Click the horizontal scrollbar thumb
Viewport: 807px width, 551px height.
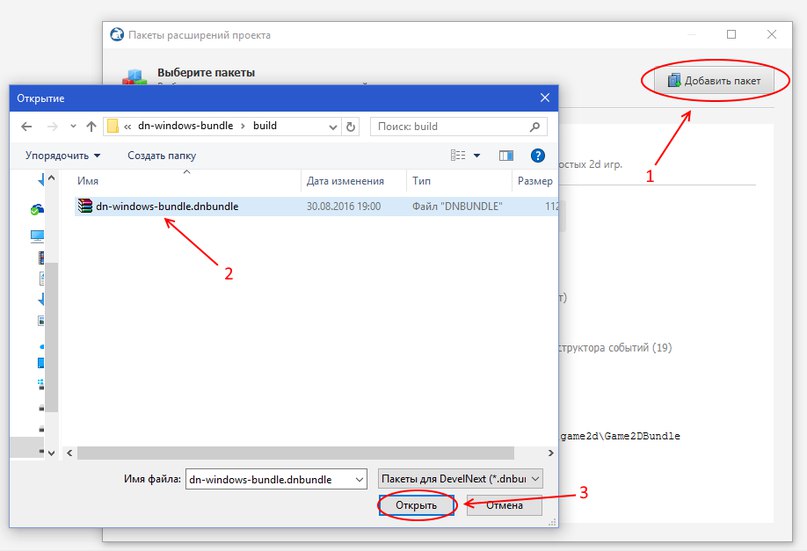tap(295, 453)
